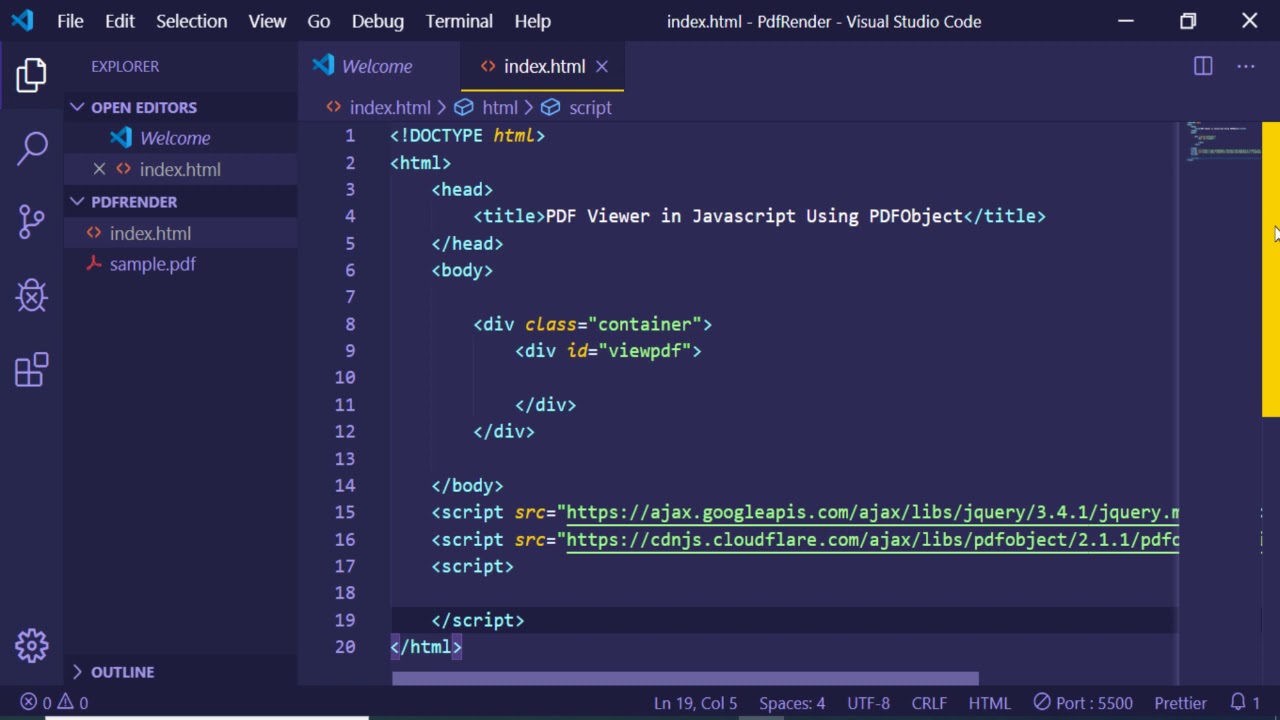1280x720 pixels.
Task: Click the Port : 5500 Live Server status
Action: coord(1084,703)
